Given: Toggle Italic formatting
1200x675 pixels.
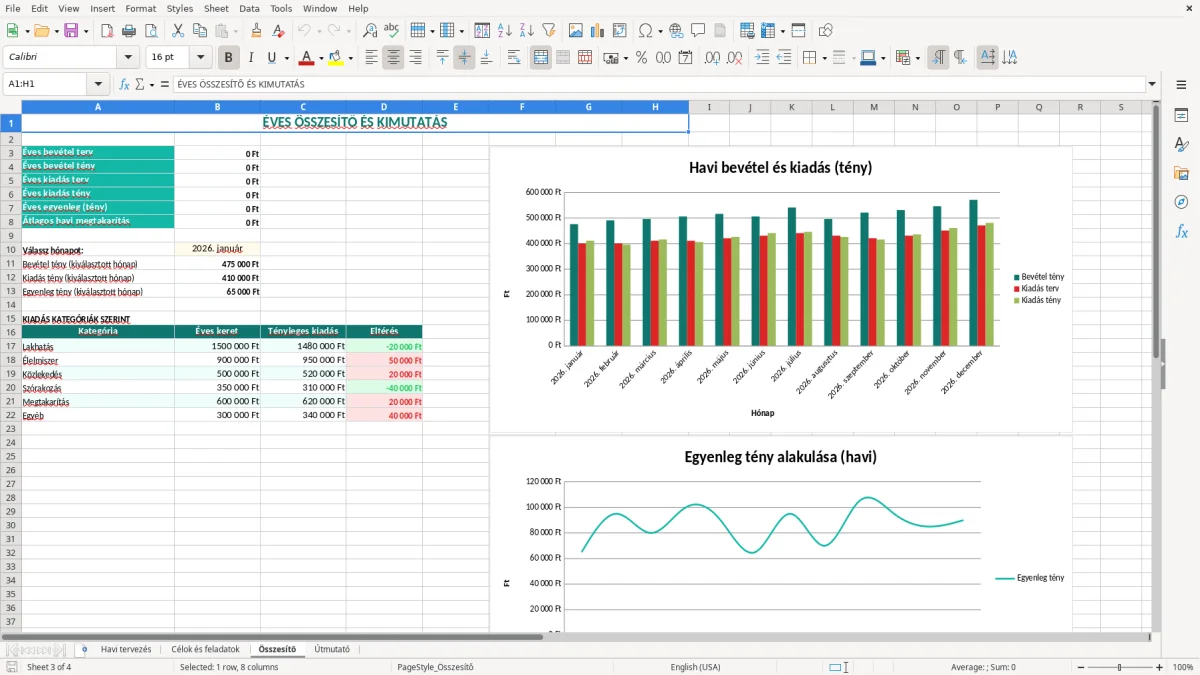Looking at the screenshot, I should click(250, 58).
